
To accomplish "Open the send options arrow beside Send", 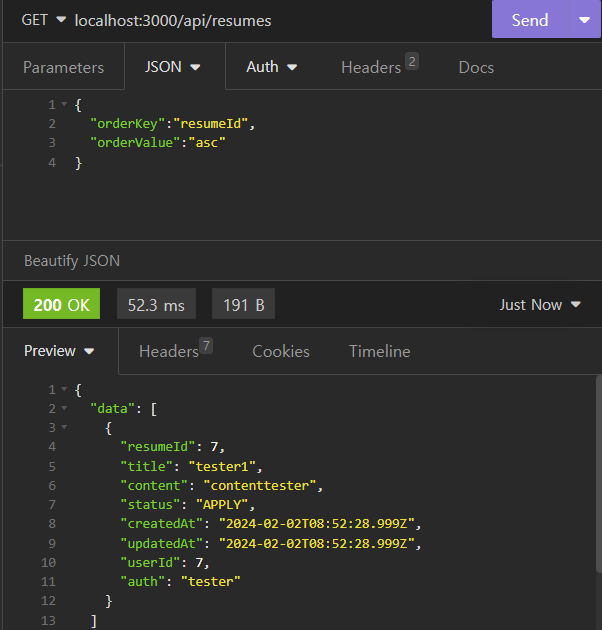I will pos(585,20).
